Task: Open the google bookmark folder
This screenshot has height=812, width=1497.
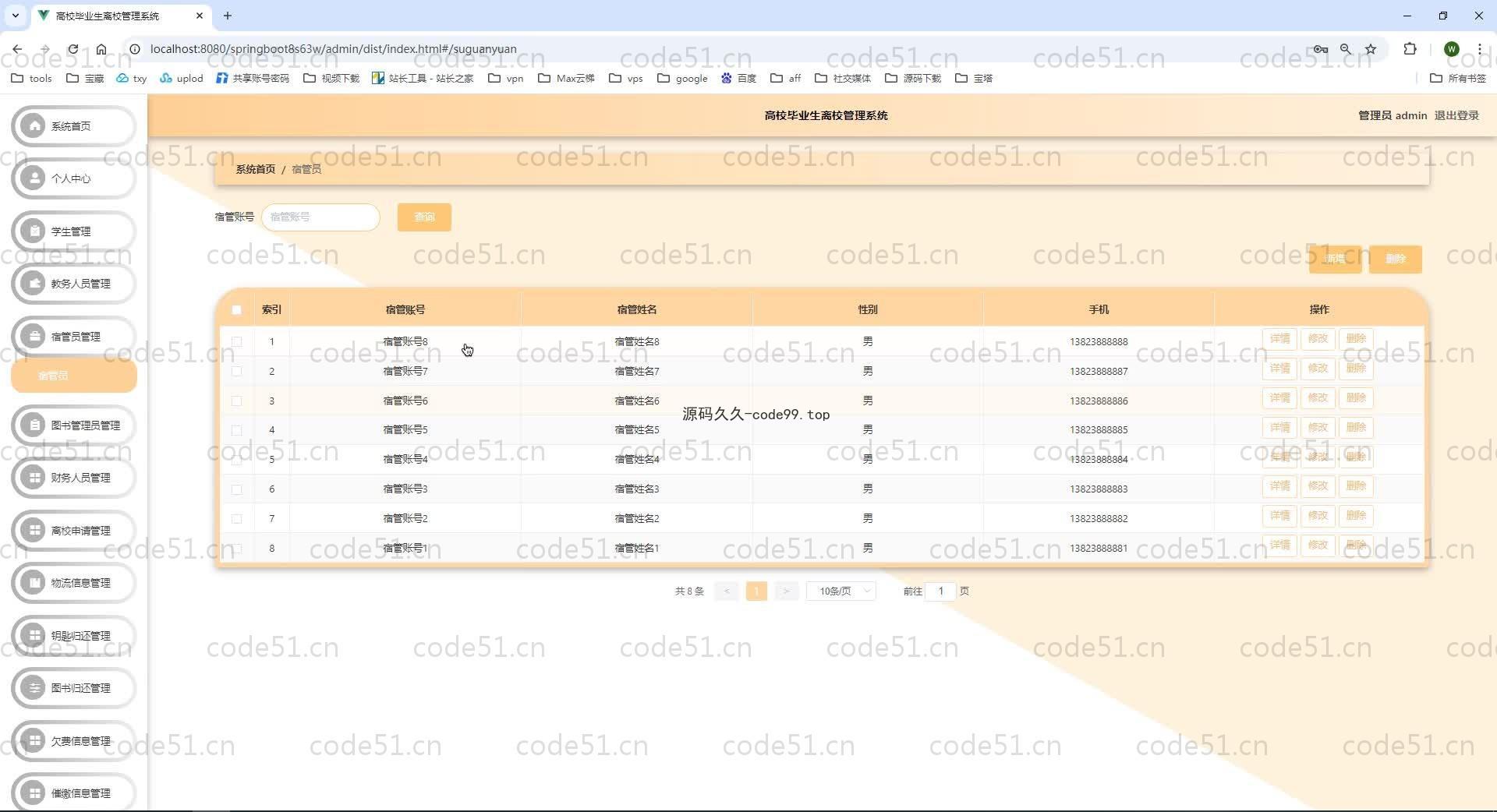Action: pyautogui.click(x=683, y=78)
